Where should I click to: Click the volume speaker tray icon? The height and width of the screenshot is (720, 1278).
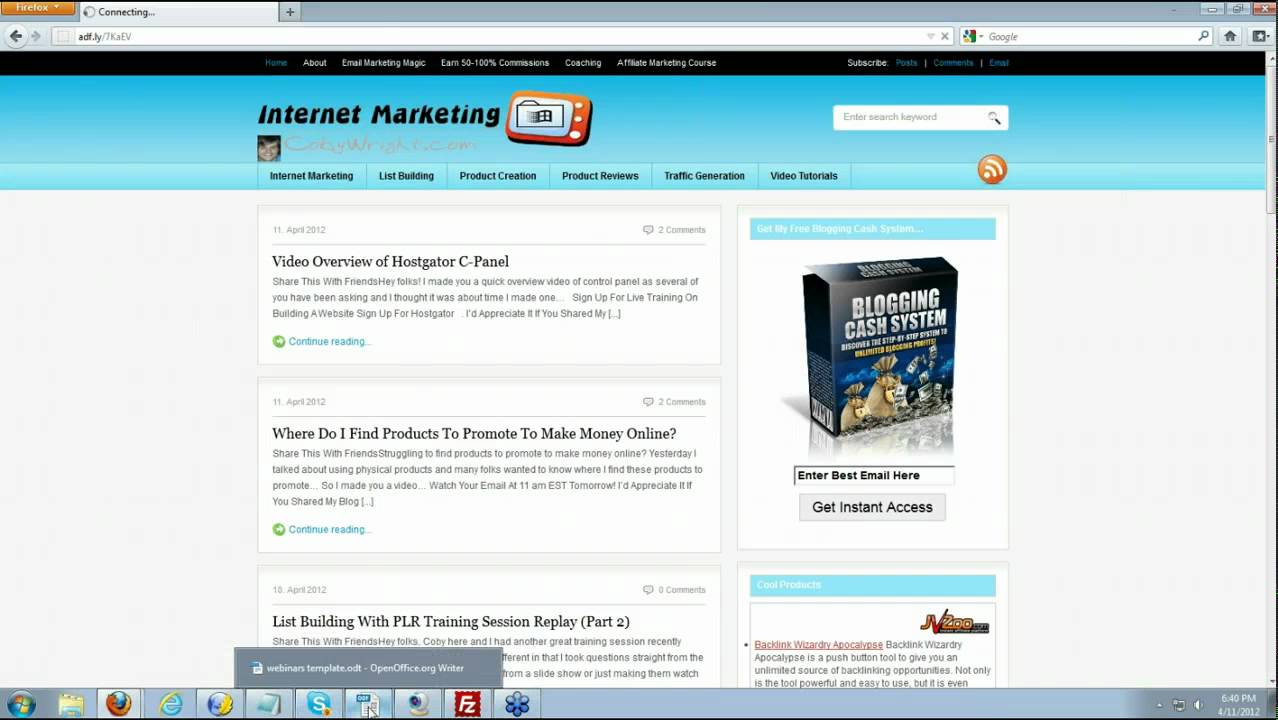click(x=1198, y=705)
